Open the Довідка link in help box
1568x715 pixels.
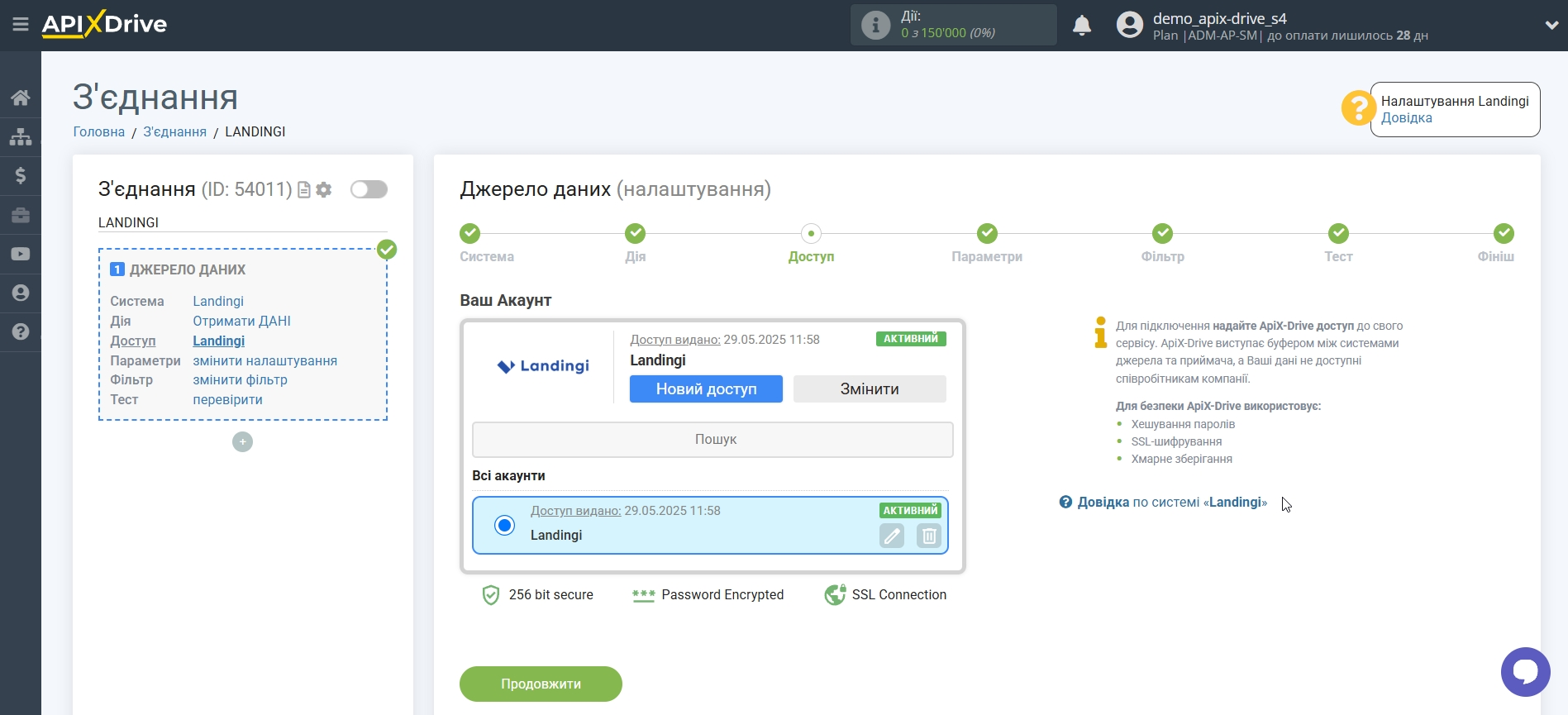(x=1406, y=117)
